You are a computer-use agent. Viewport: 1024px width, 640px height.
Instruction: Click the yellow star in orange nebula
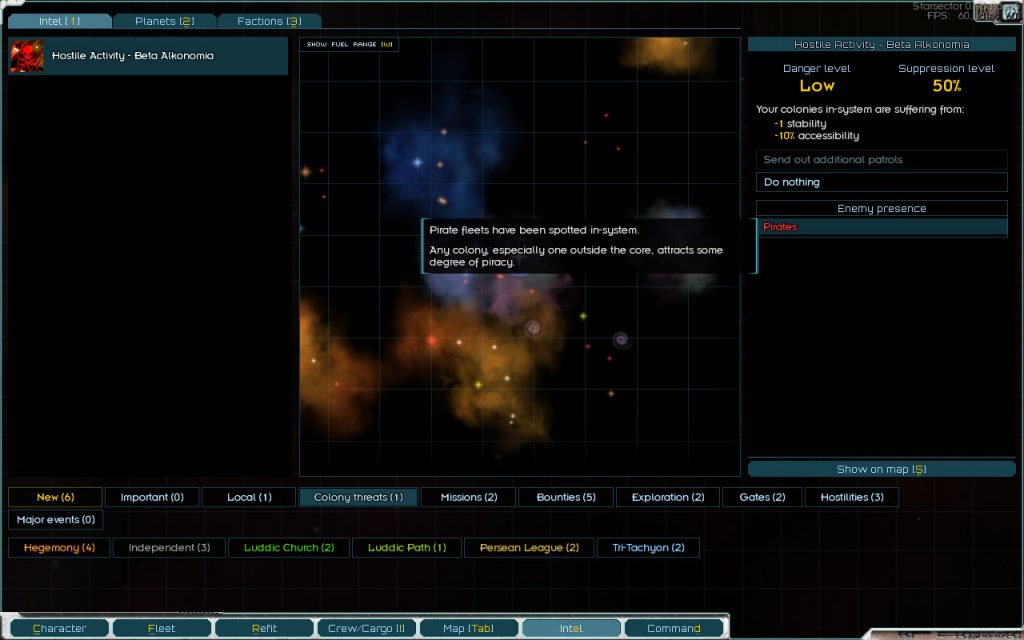pyautogui.click(x=478, y=385)
